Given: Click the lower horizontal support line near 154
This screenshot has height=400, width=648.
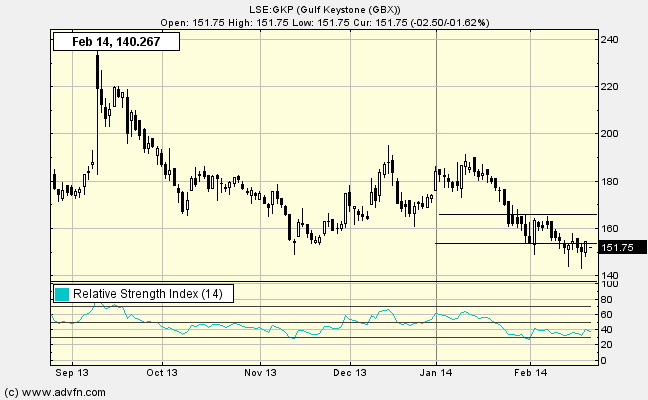Looking at the screenshot, I should tap(516, 243).
